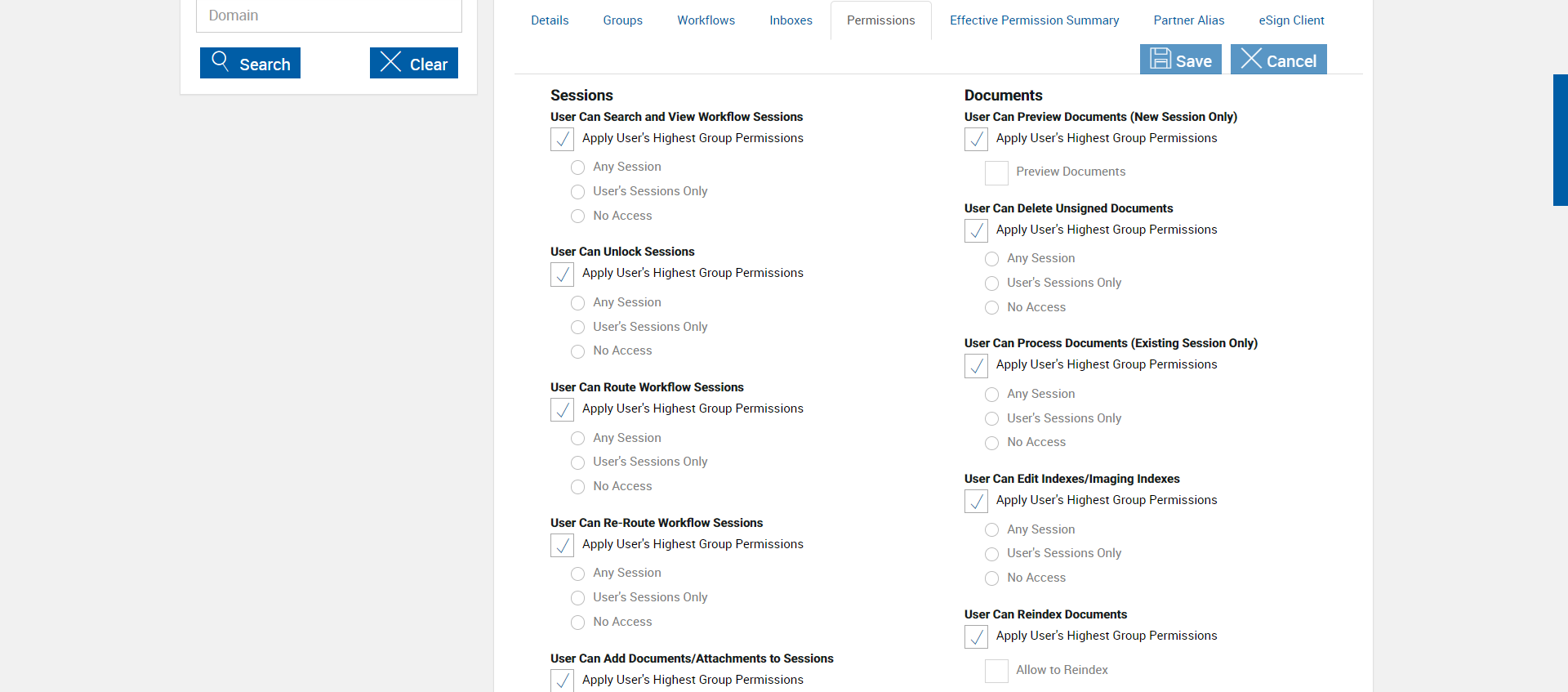Open the Workflows tab
This screenshot has width=1568, height=692.
coord(706,20)
